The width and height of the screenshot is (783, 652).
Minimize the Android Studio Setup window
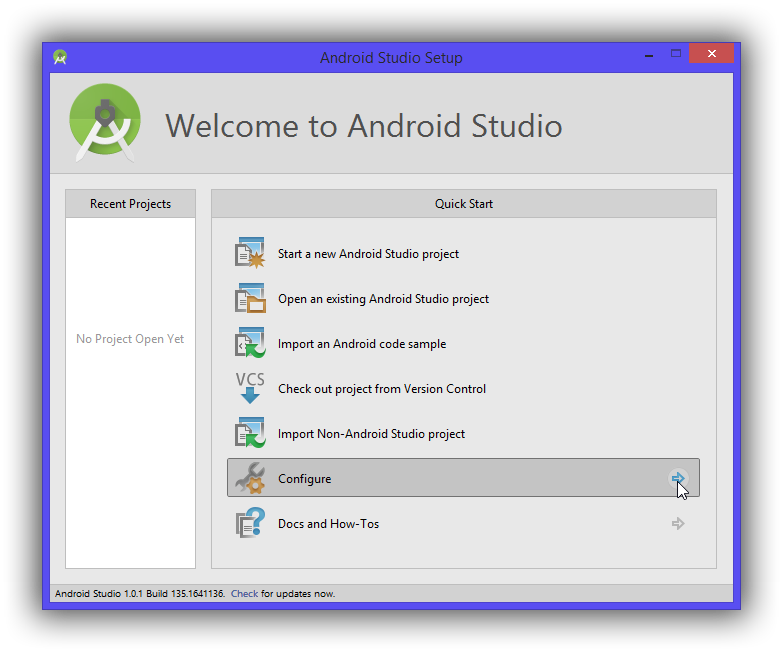click(x=649, y=54)
